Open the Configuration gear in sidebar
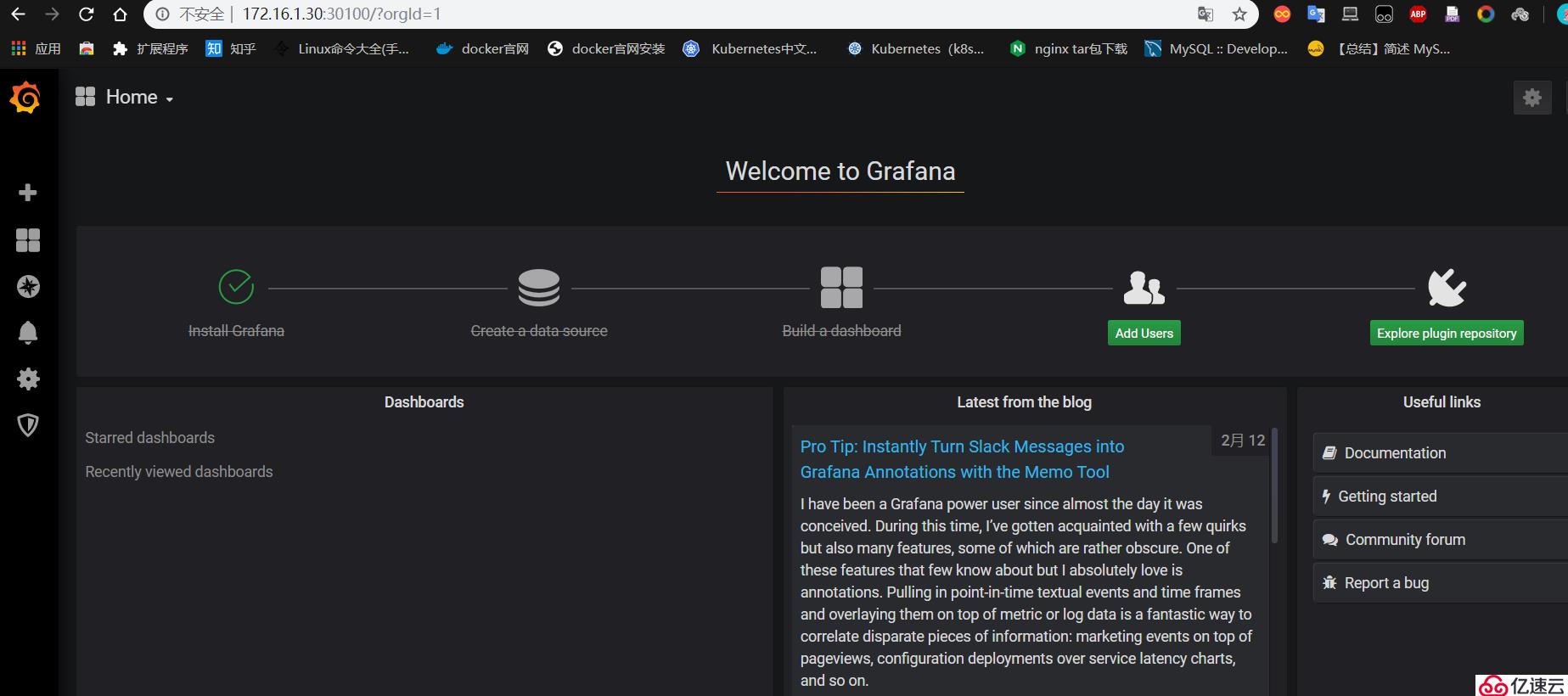The image size is (1568, 696). click(x=28, y=379)
